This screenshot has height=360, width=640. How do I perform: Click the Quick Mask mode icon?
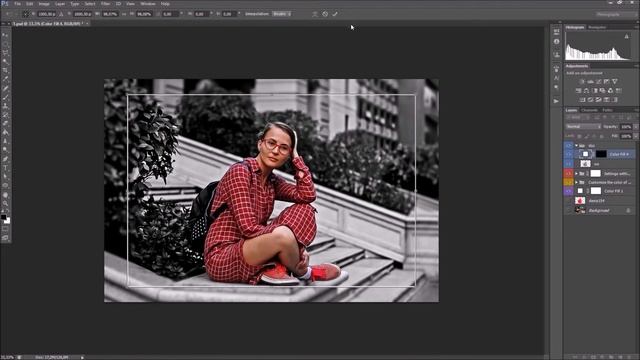[5, 230]
